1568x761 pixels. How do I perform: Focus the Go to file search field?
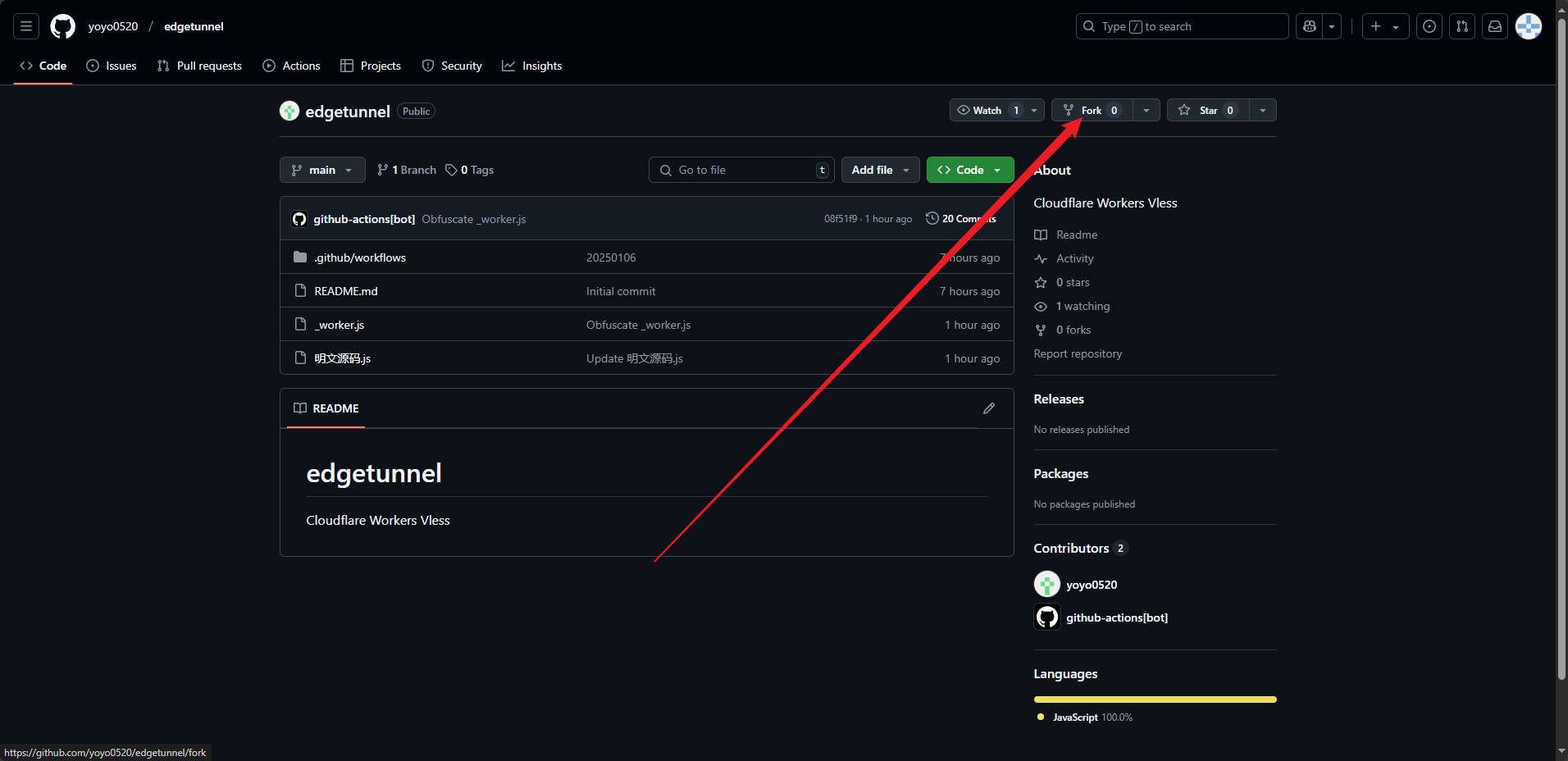click(741, 170)
